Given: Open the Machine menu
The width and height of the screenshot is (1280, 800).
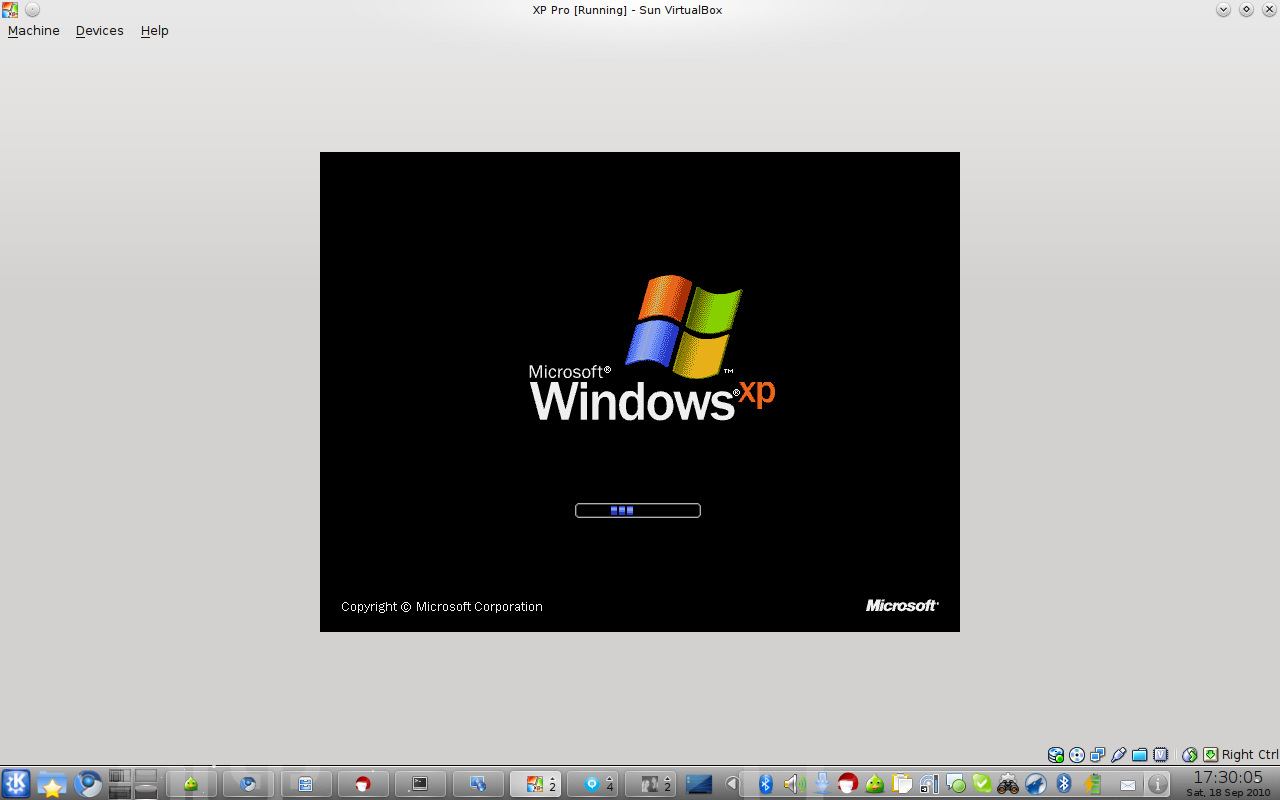Looking at the screenshot, I should [x=33, y=31].
